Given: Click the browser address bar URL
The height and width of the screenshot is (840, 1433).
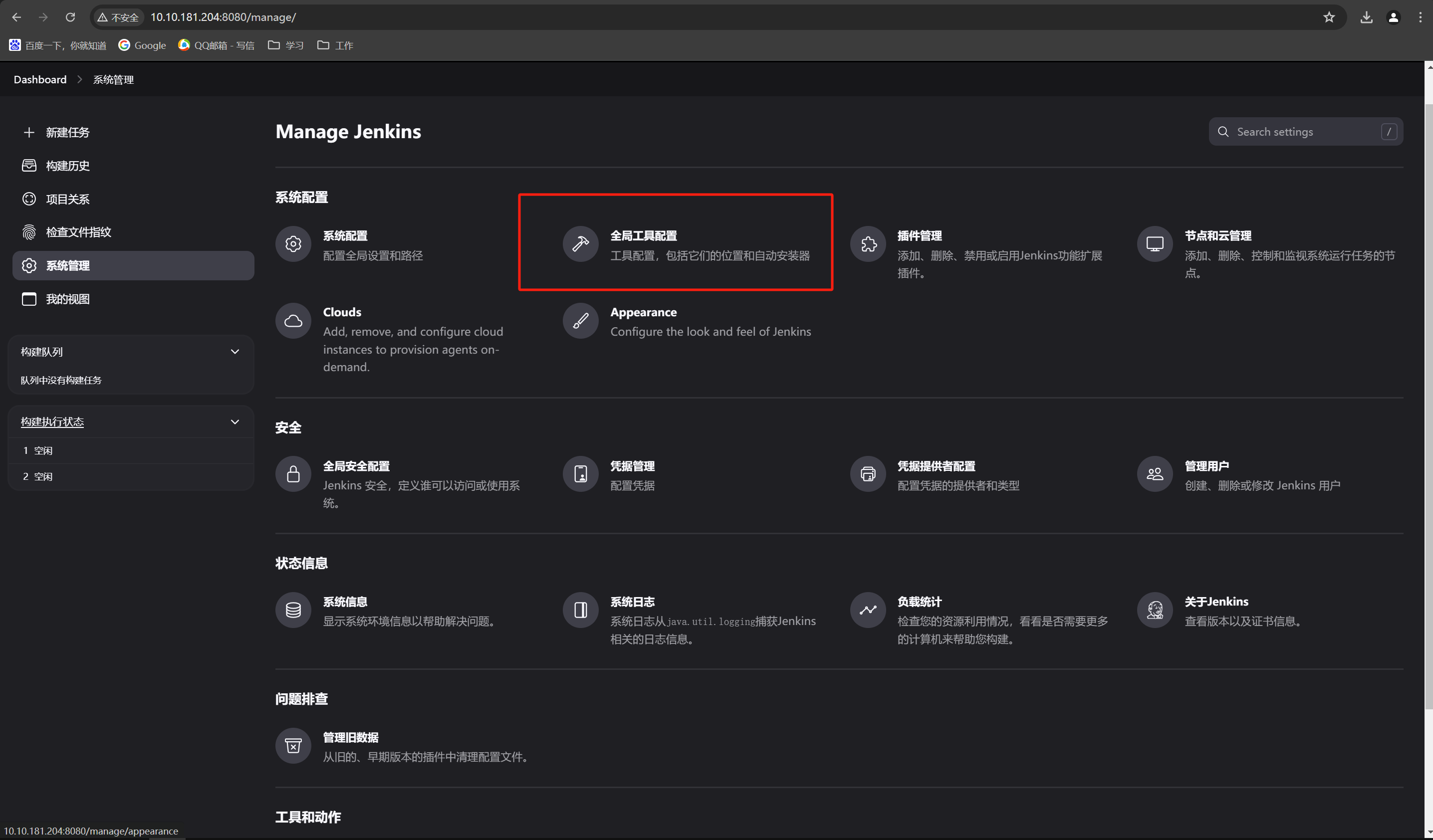Looking at the screenshot, I should pyautogui.click(x=223, y=17).
